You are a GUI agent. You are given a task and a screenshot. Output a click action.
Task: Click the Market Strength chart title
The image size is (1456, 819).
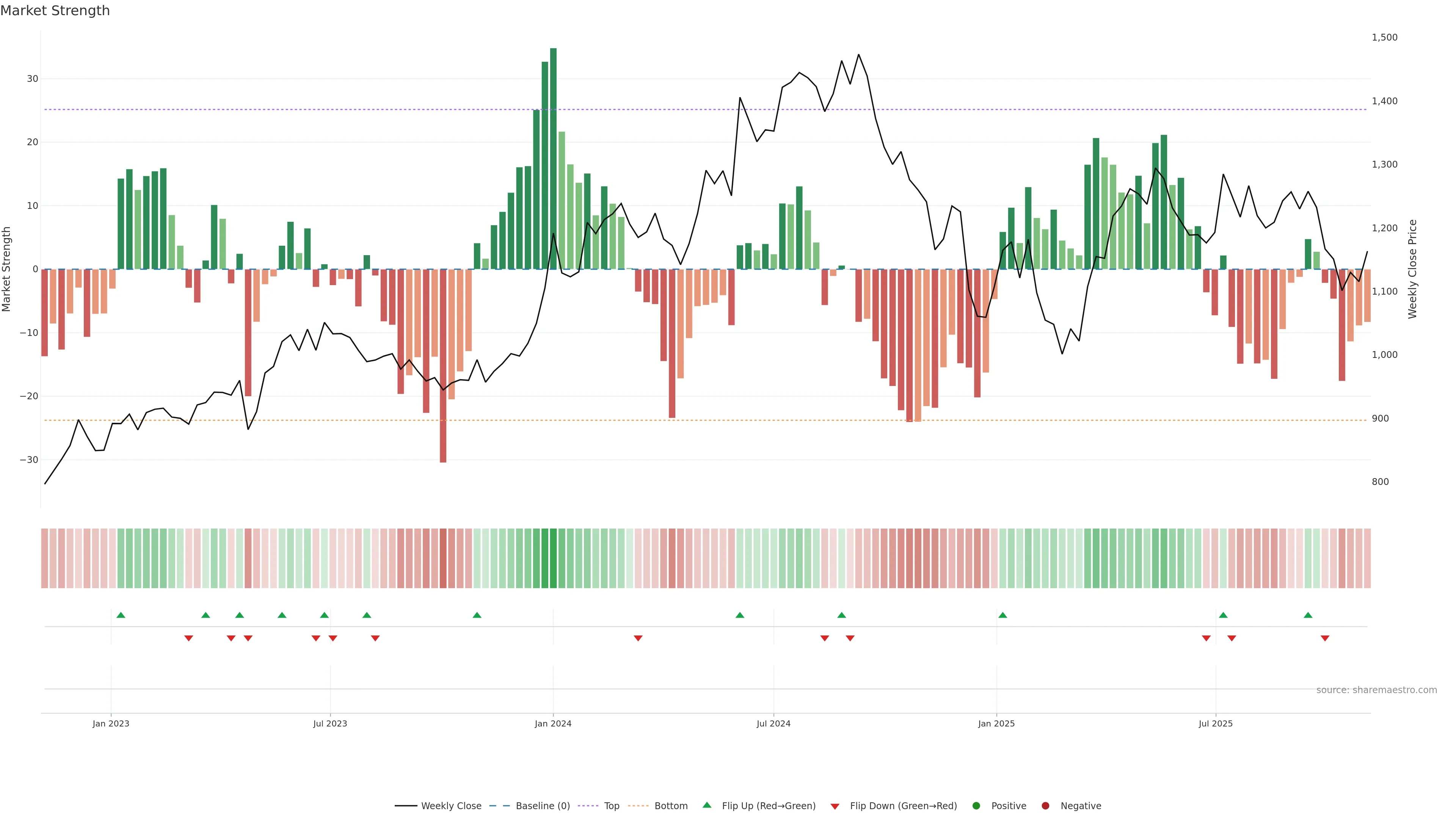[x=55, y=11]
